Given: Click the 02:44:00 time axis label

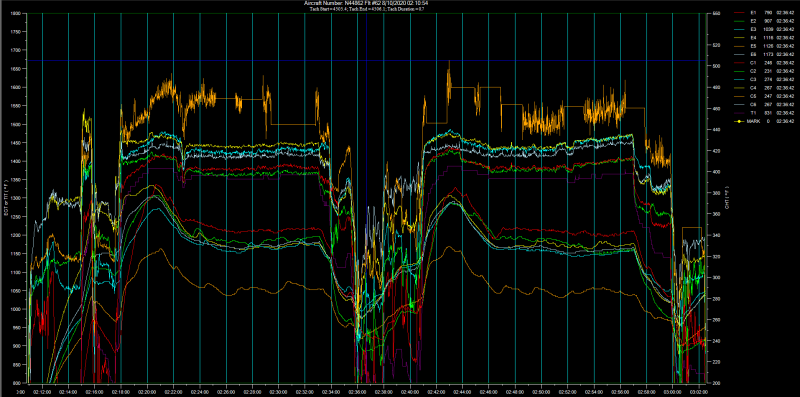Looking at the screenshot, I should click(462, 392).
